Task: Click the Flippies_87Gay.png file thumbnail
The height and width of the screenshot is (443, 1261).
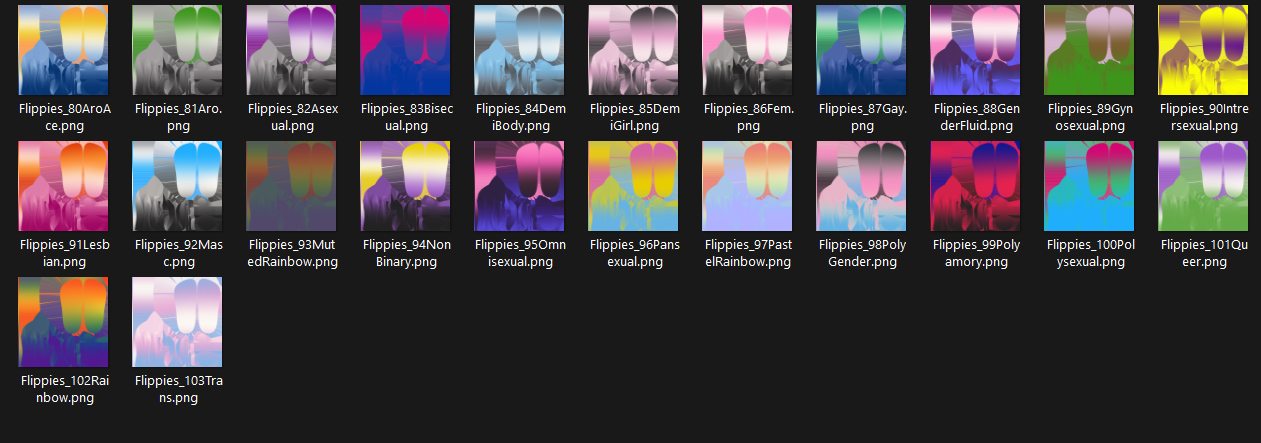Action: [x=862, y=50]
